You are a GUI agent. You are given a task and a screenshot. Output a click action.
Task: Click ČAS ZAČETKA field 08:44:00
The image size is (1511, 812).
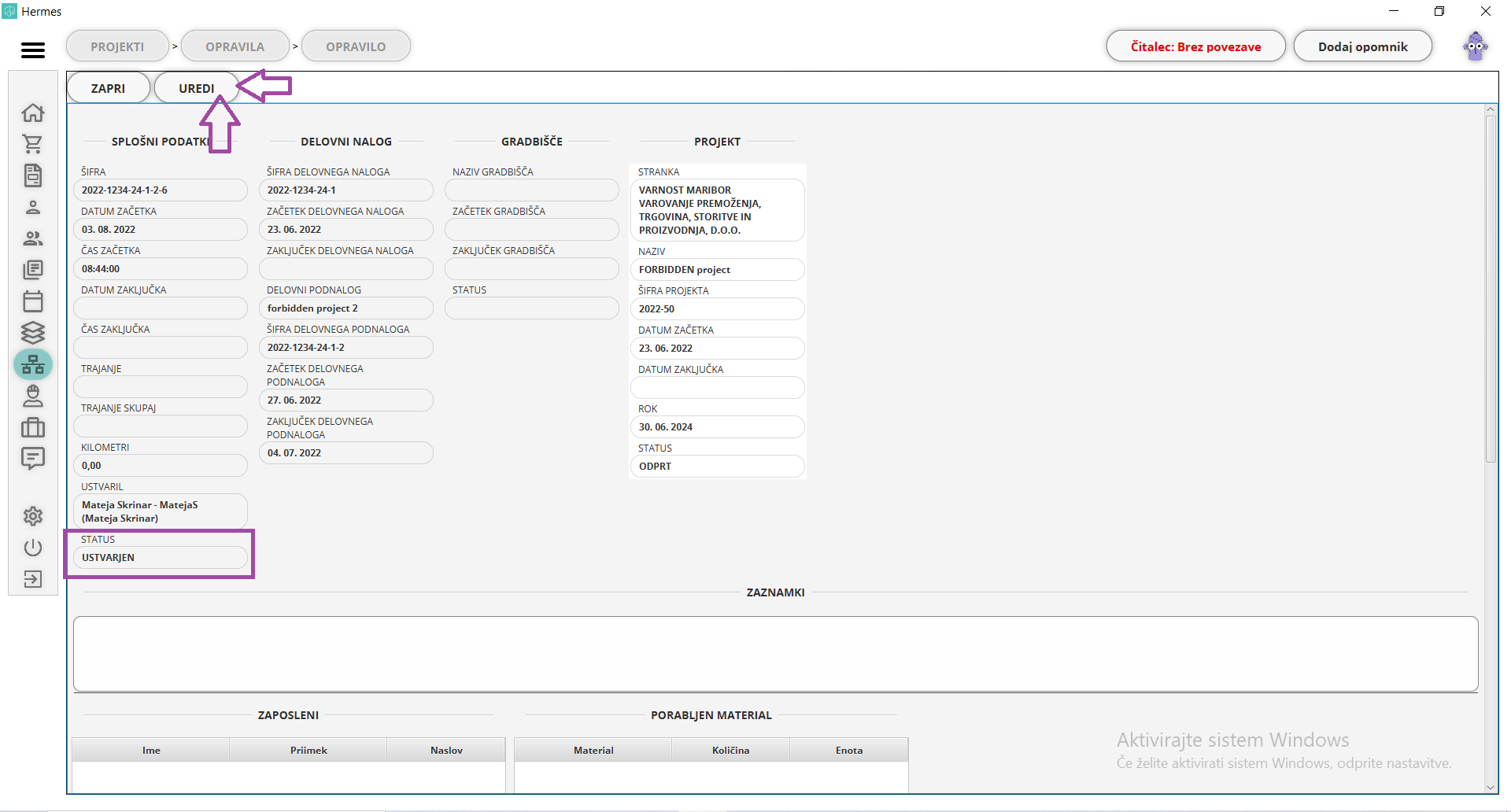[161, 269]
